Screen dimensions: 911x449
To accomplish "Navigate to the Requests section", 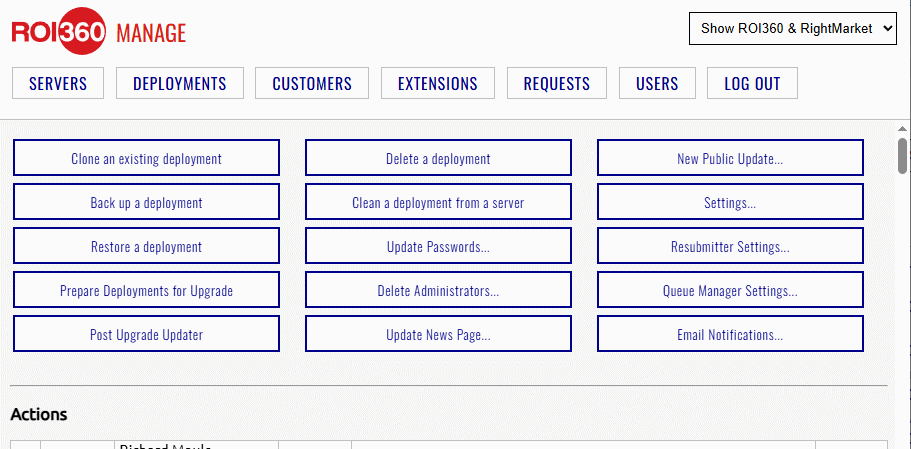I will 557,84.
